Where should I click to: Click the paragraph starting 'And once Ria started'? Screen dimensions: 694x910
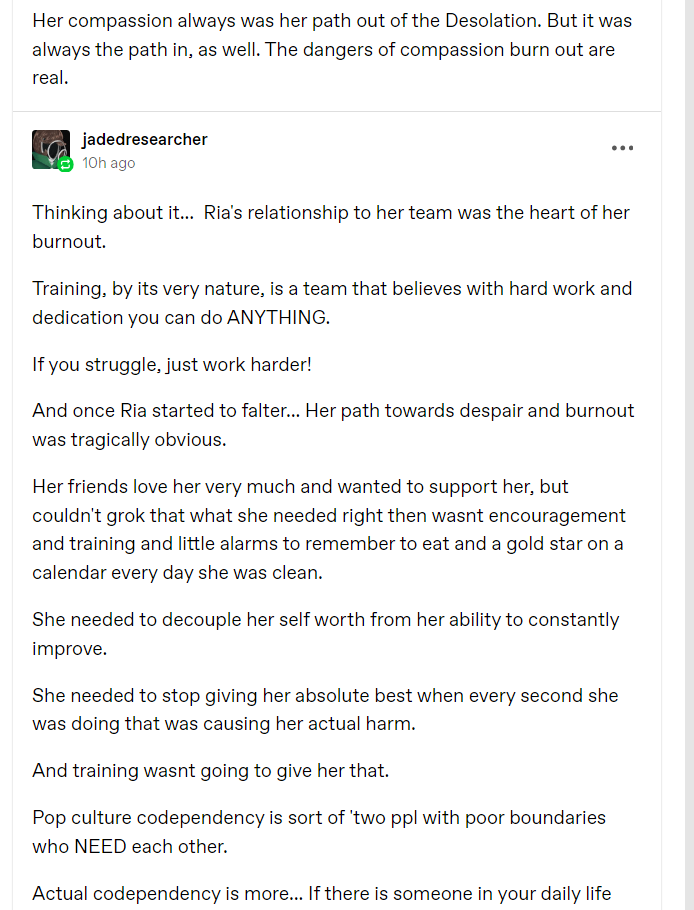click(x=331, y=424)
